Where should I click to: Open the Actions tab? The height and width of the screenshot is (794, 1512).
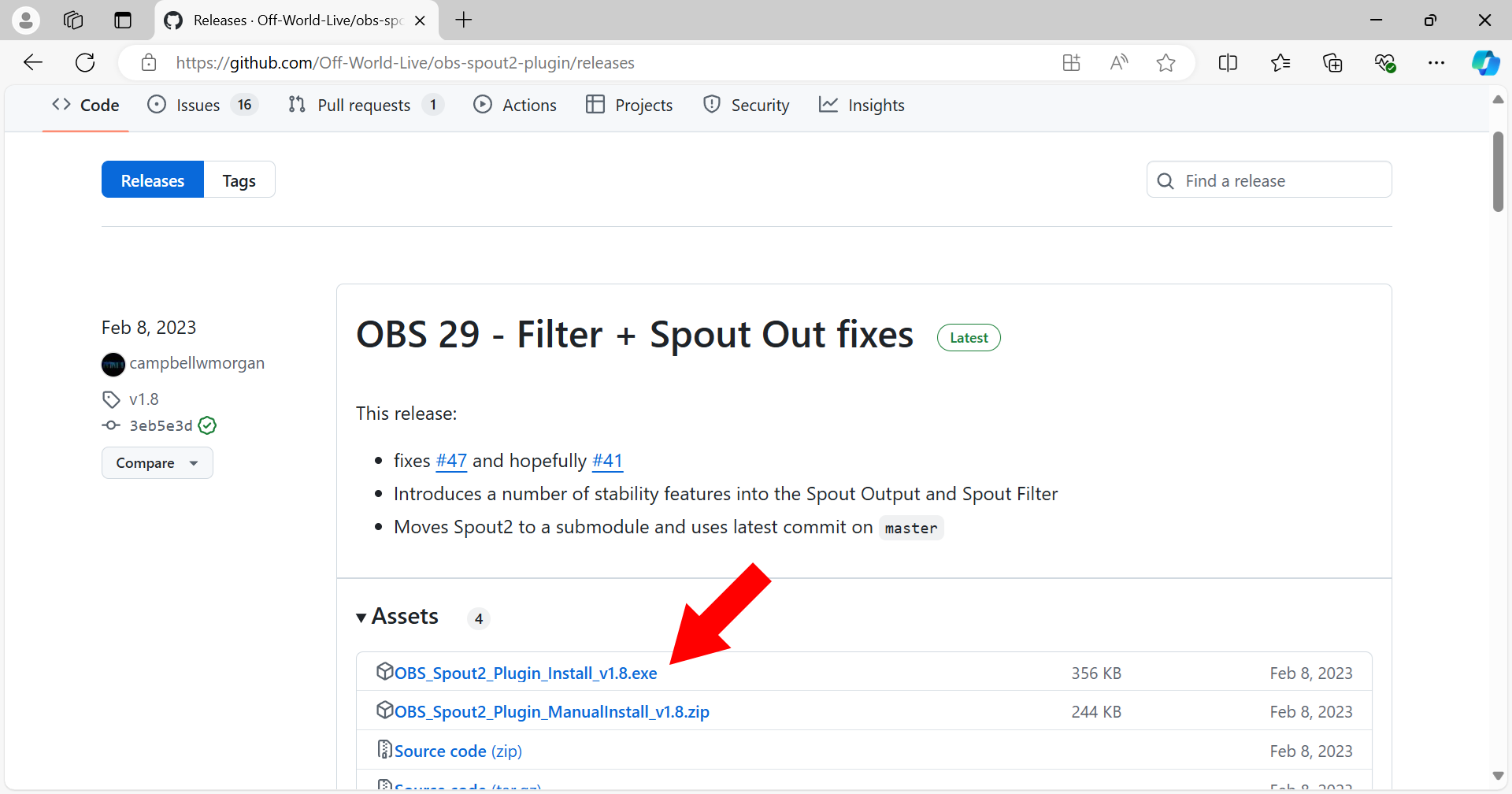pyautogui.click(x=515, y=105)
